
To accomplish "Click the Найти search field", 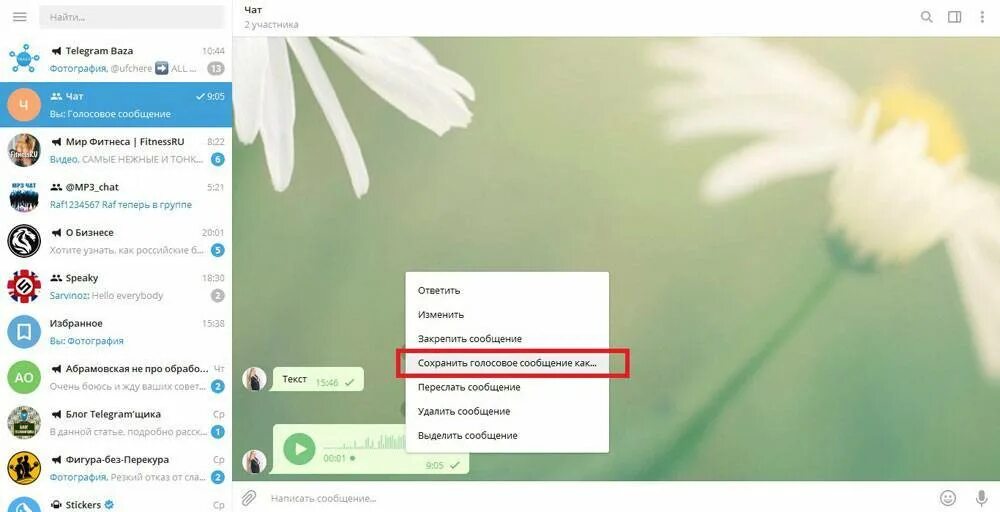I will coord(132,17).
